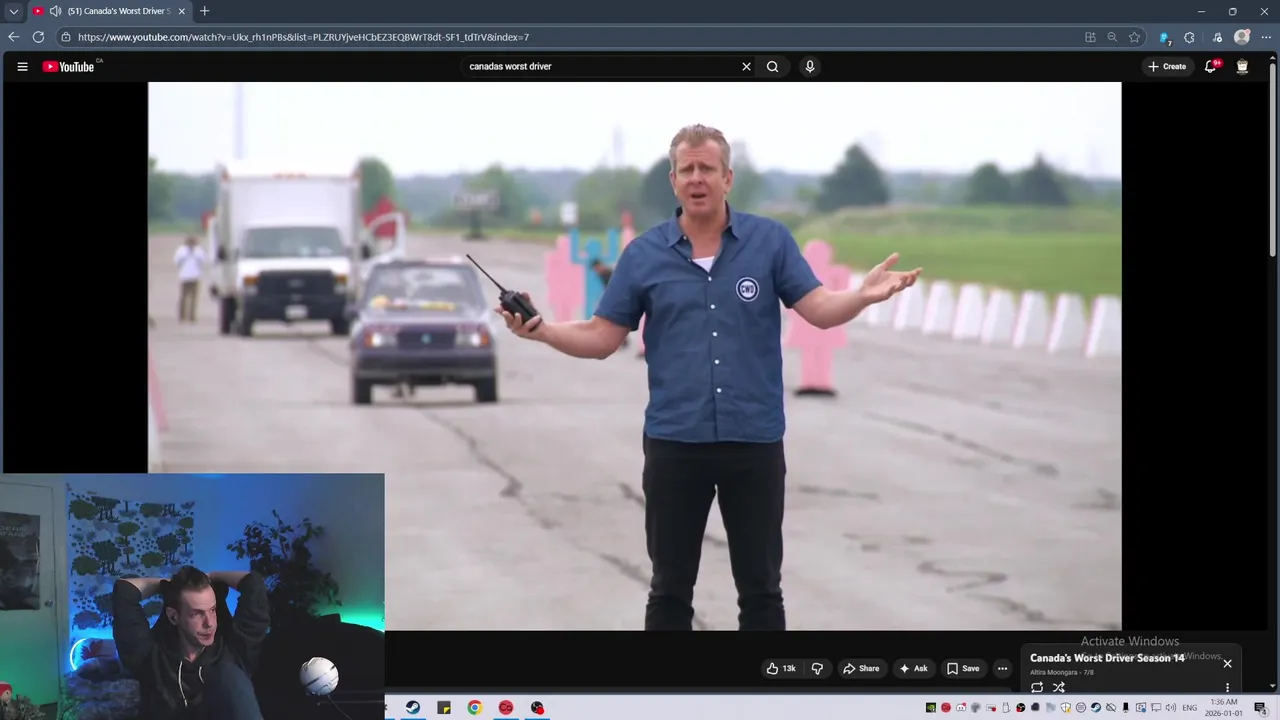Clear the search text with X
The image size is (1280, 720).
(746, 67)
